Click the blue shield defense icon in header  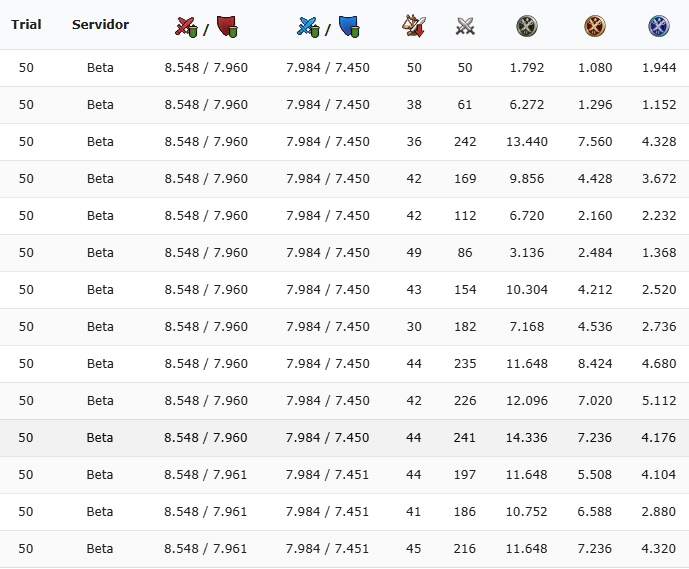[x=349, y=27]
